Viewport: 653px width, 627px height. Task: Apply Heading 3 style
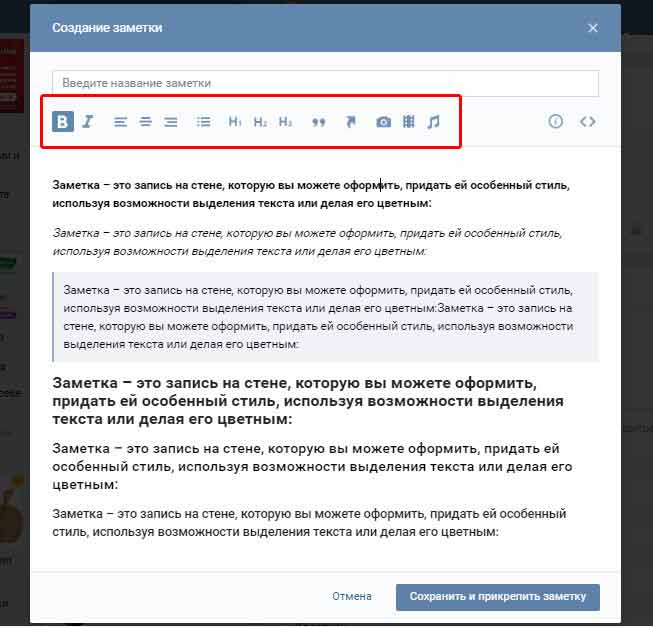(x=285, y=122)
